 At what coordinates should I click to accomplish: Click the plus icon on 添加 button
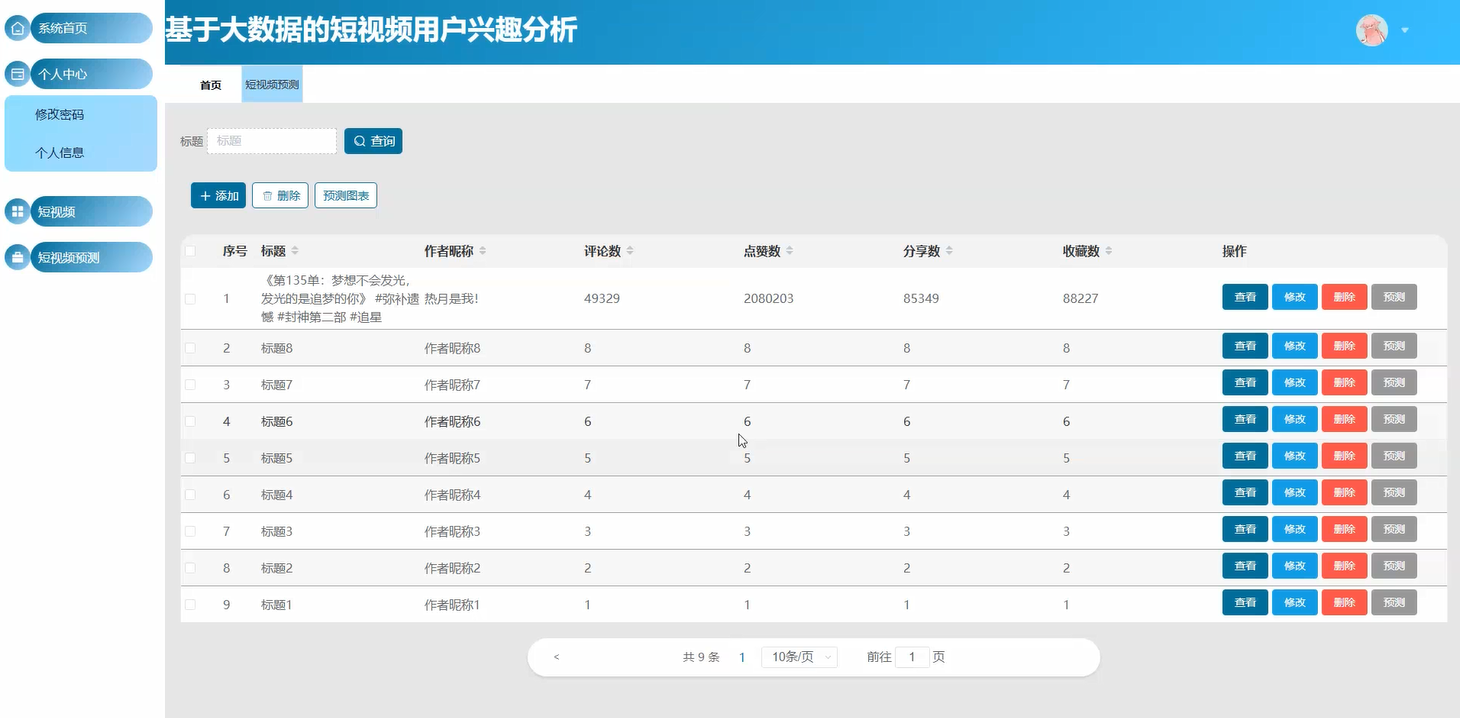pyautogui.click(x=205, y=195)
